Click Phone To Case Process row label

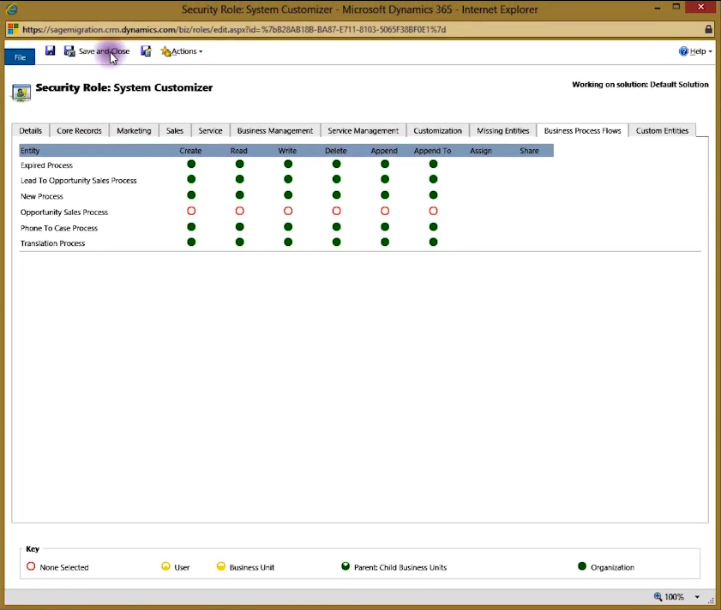59,228
